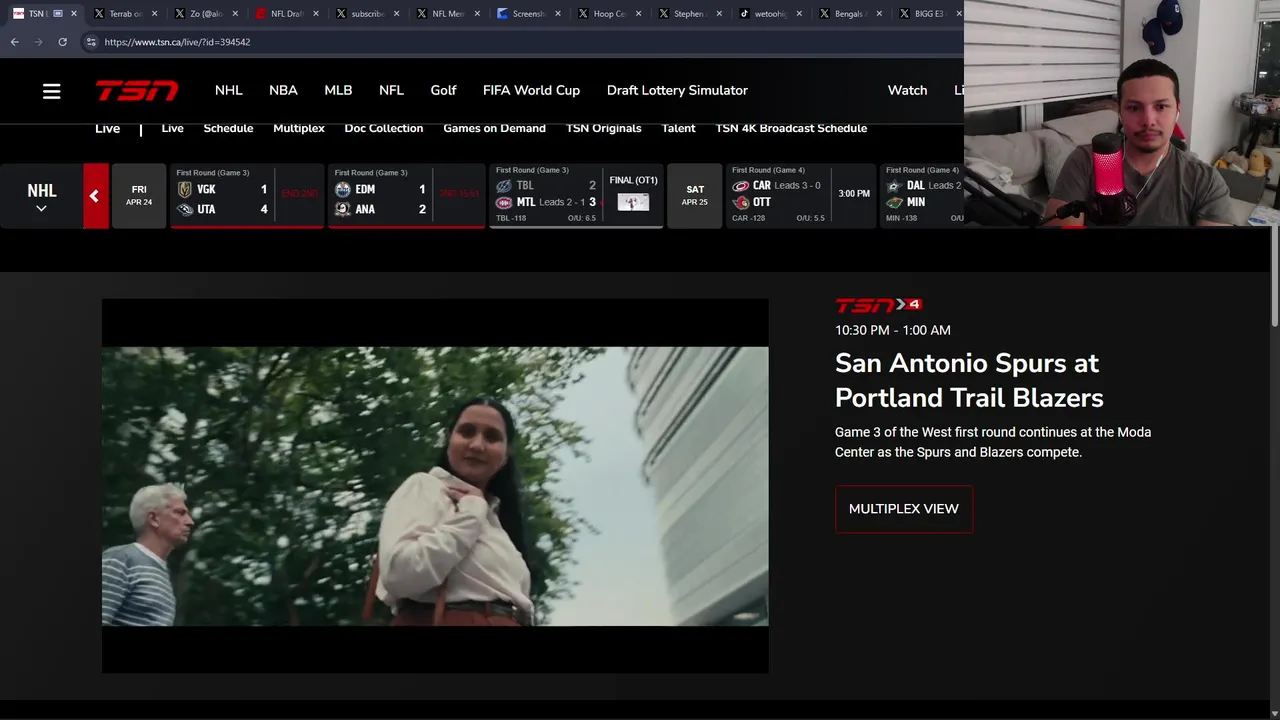Click the site info icon in address bar
This screenshot has height=720, width=1280.
[91, 42]
